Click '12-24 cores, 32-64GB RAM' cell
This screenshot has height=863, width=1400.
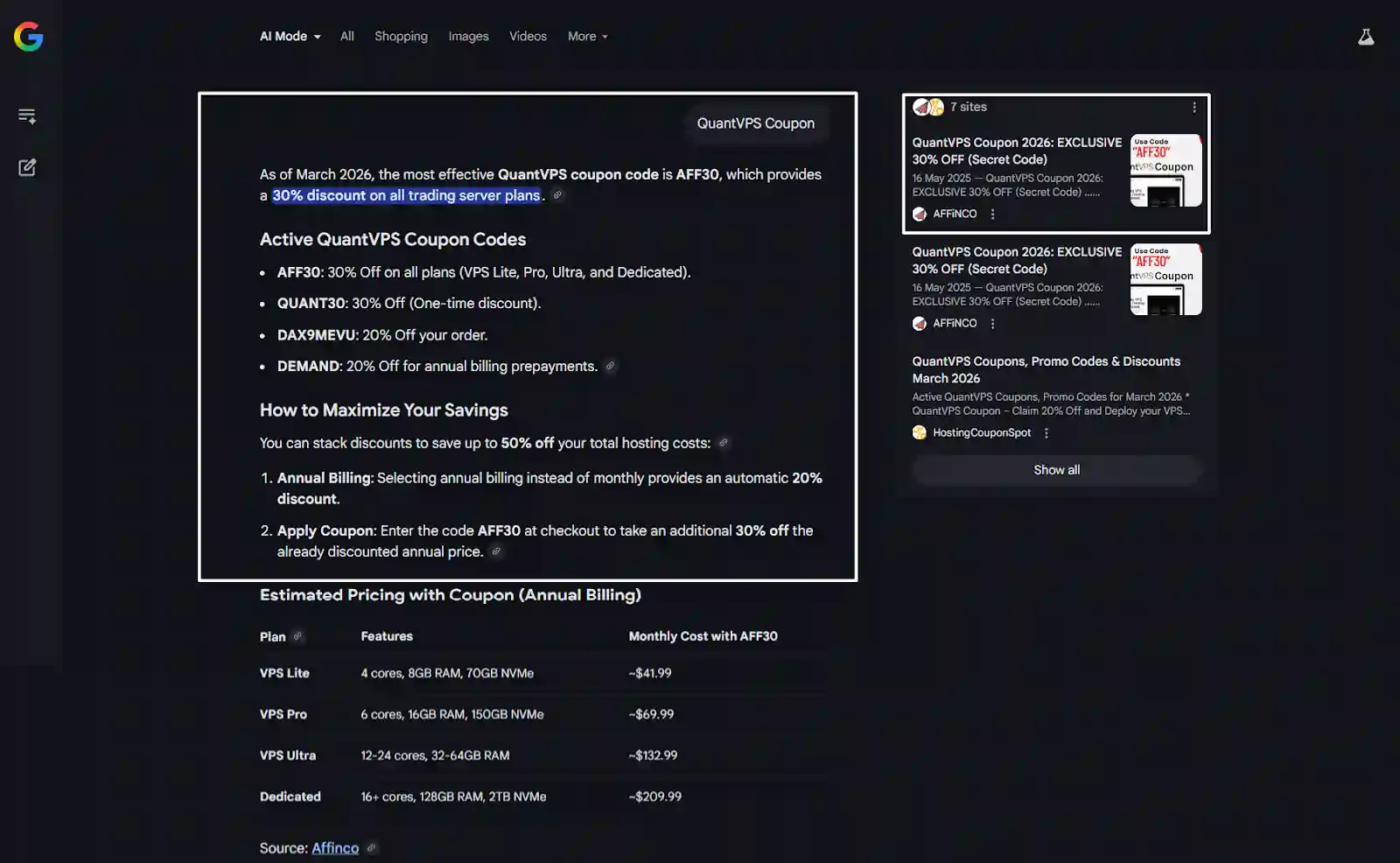point(435,755)
